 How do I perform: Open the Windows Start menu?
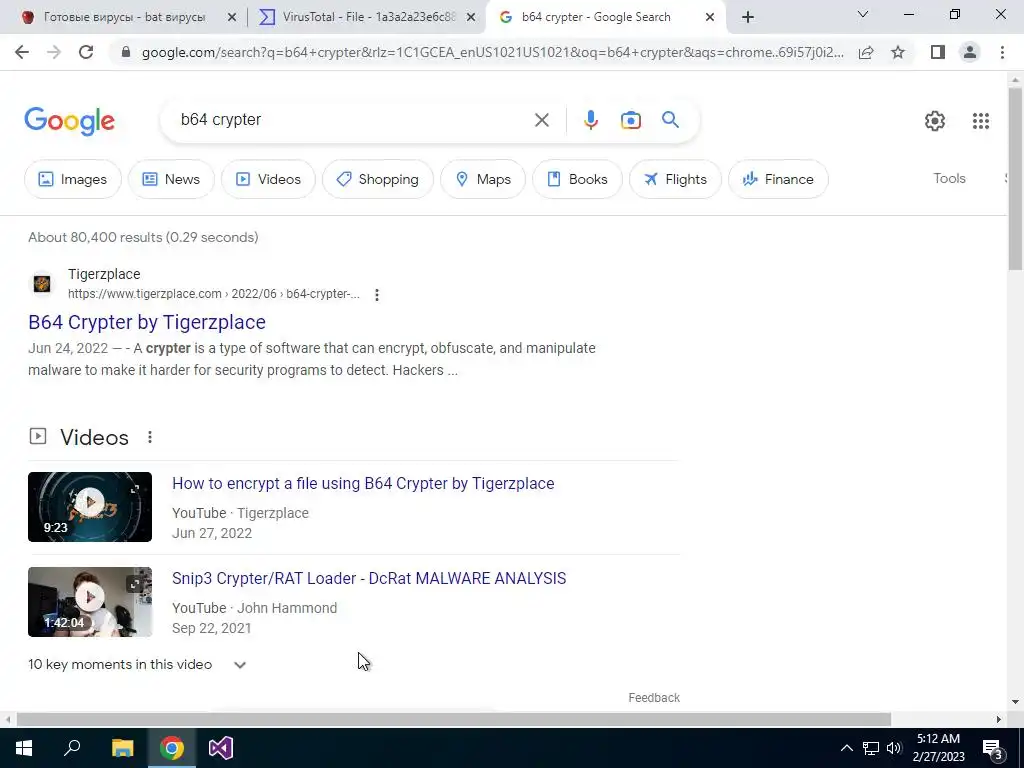pos(24,748)
